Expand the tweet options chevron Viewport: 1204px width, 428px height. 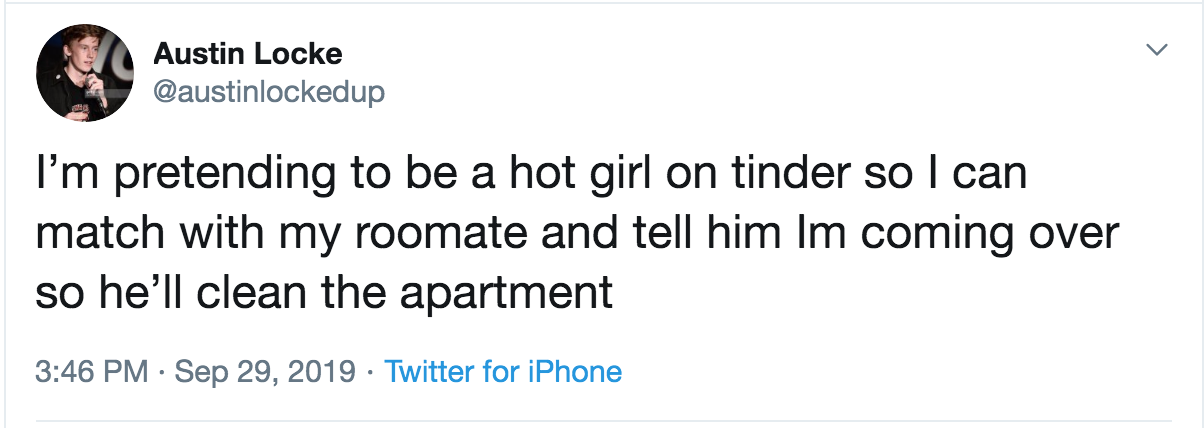click(x=1156, y=49)
